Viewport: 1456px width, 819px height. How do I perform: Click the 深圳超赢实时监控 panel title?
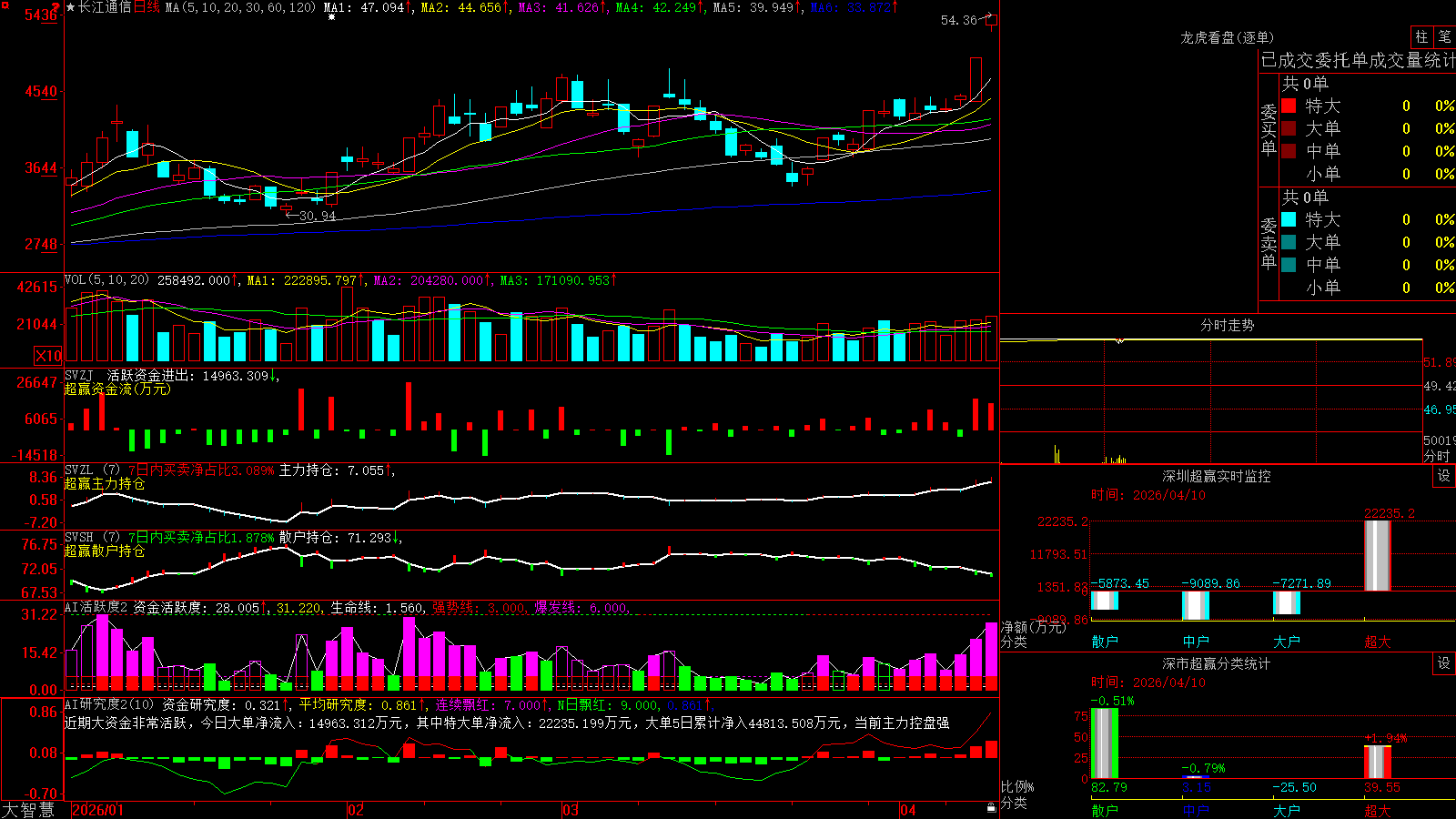point(1217,476)
